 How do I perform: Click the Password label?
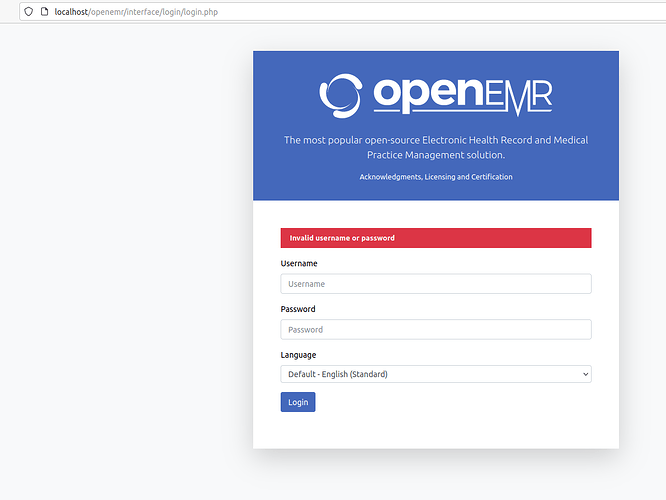coord(298,309)
